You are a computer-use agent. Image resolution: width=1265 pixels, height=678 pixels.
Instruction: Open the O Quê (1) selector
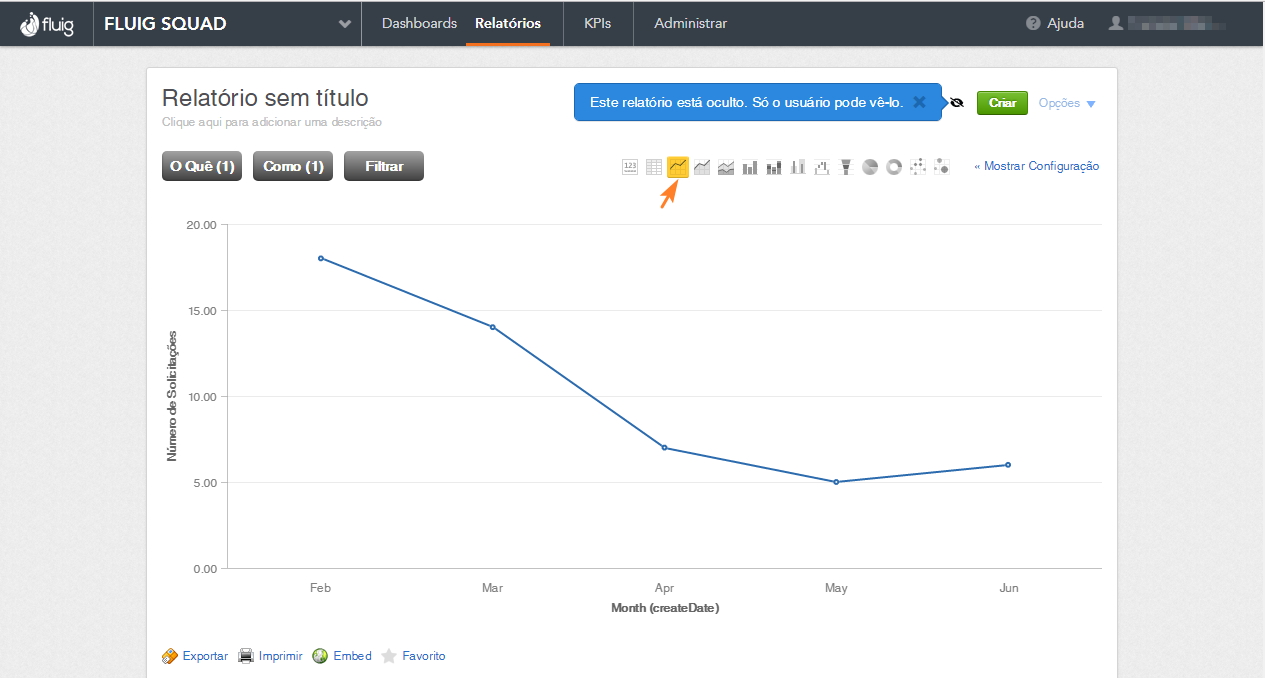point(203,166)
